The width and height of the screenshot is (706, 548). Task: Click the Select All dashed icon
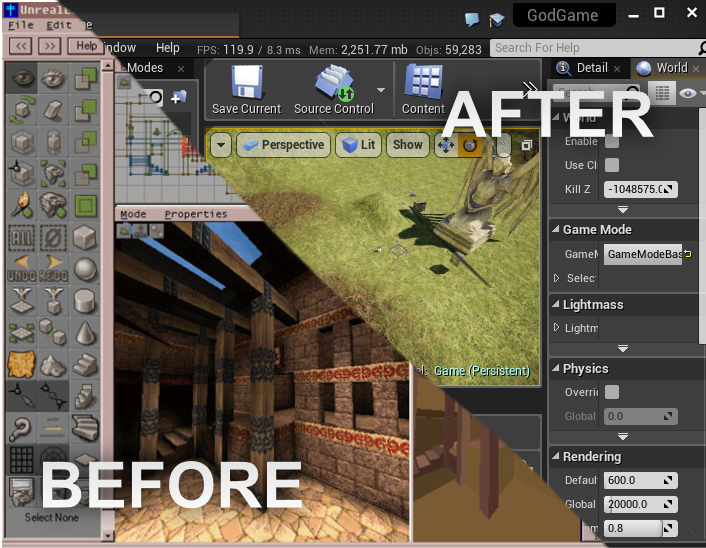[x=22, y=237]
